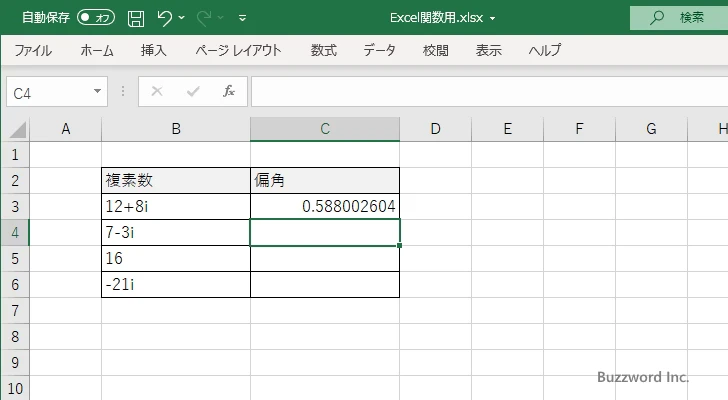Open the Undo history dropdown arrow
Viewport: 728px width, 400px height.
[182, 18]
